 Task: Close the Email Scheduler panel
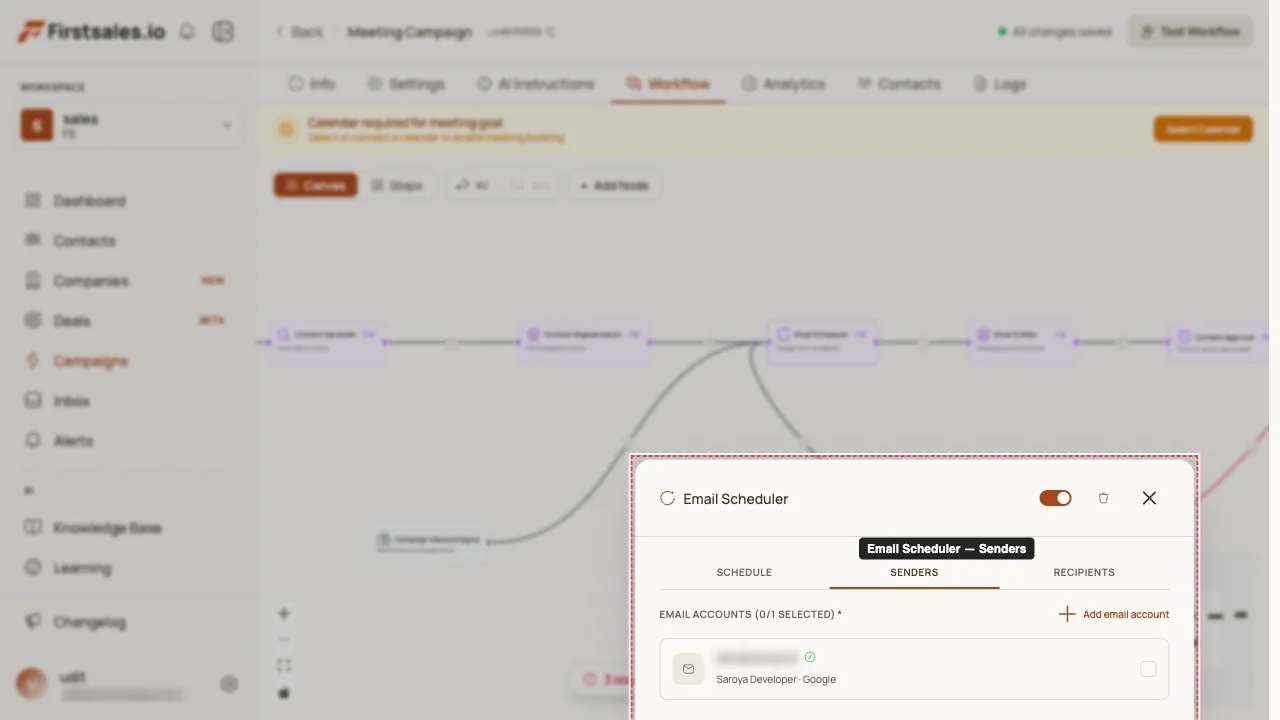coord(1149,498)
